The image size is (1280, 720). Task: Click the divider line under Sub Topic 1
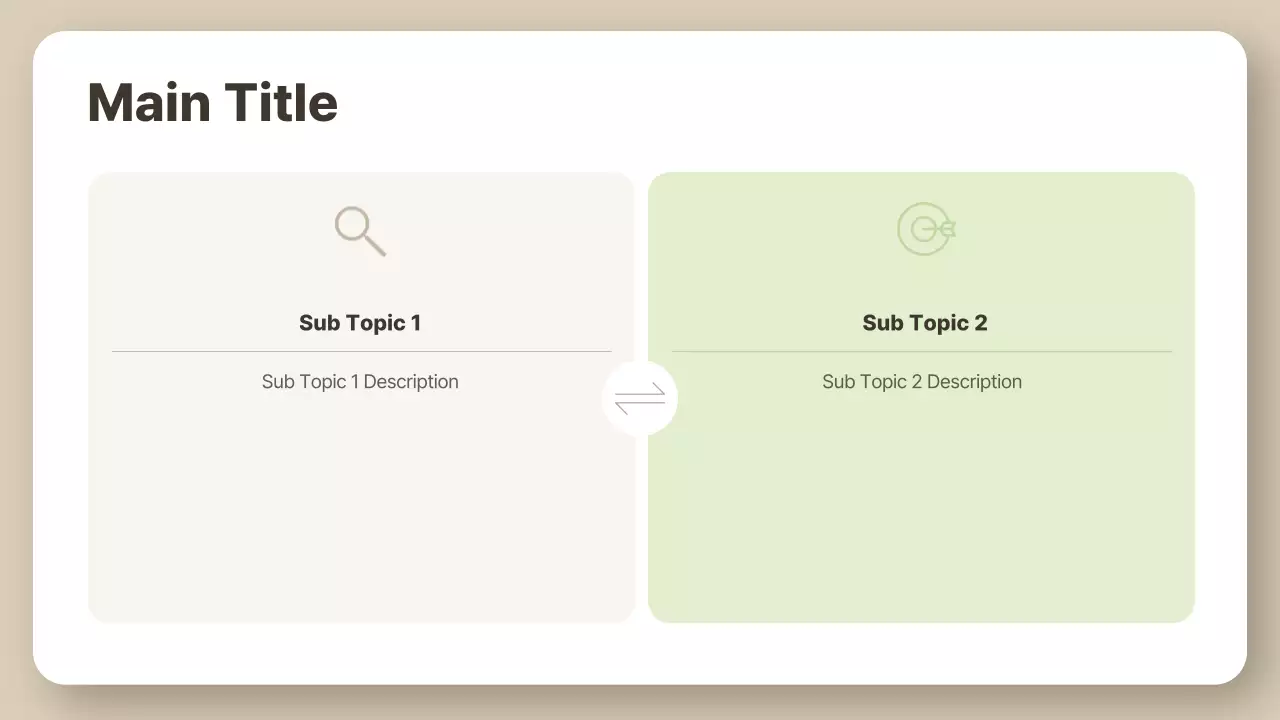[x=361, y=352]
